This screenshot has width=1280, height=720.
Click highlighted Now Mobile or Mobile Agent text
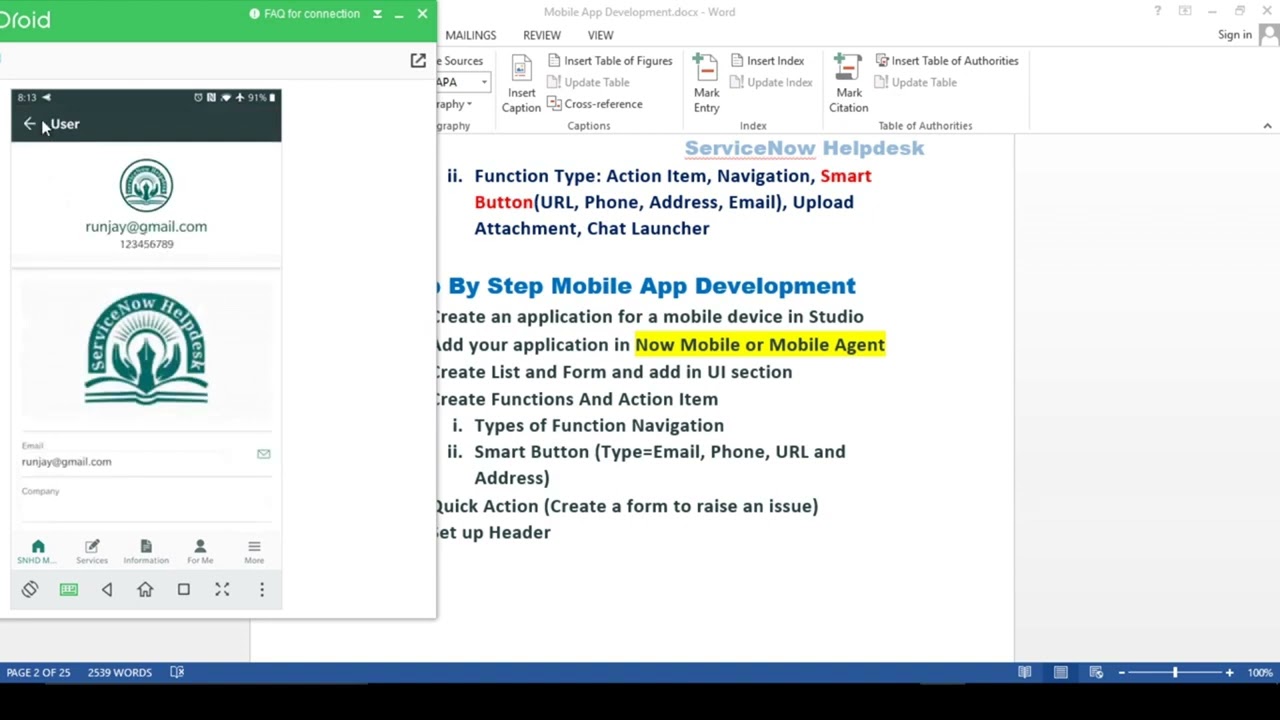(x=760, y=345)
